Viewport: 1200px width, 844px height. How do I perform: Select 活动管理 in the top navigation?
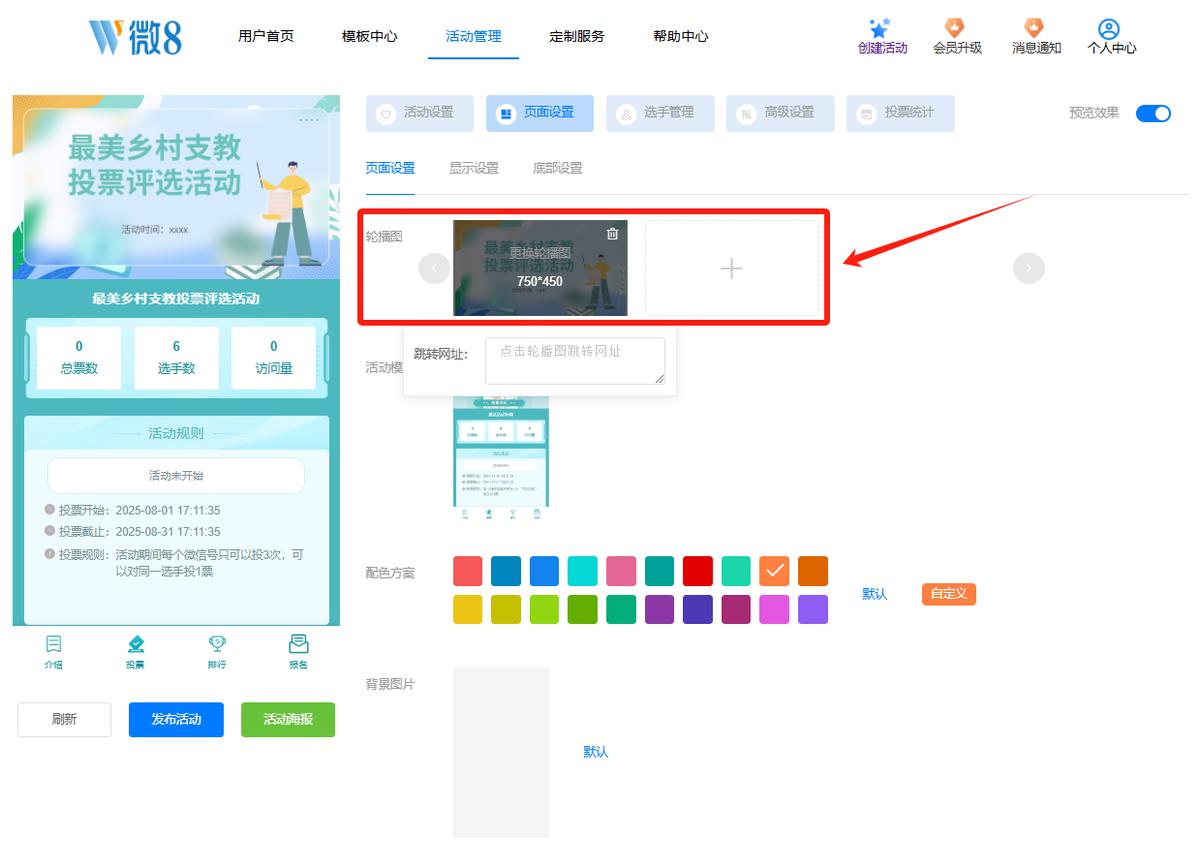474,36
